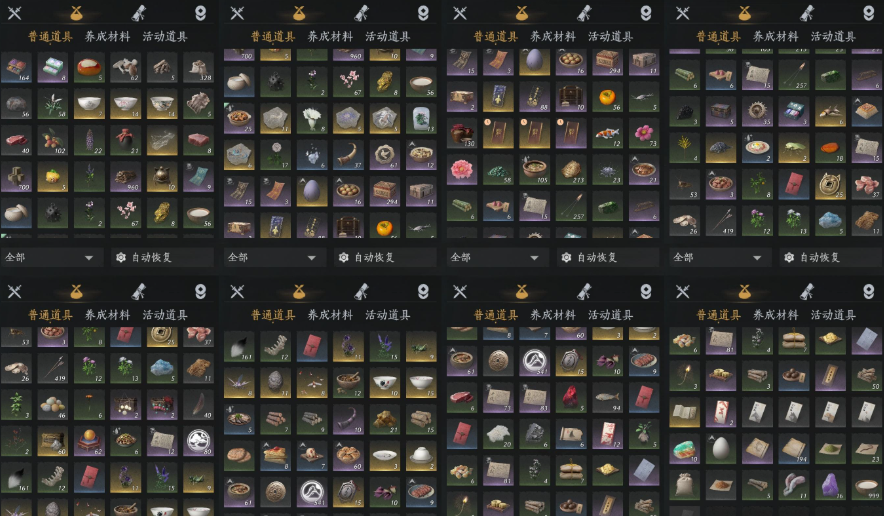Expand 全部 dropdown below the koi fish panel
This screenshot has height=516, width=884.
click(x=497, y=257)
